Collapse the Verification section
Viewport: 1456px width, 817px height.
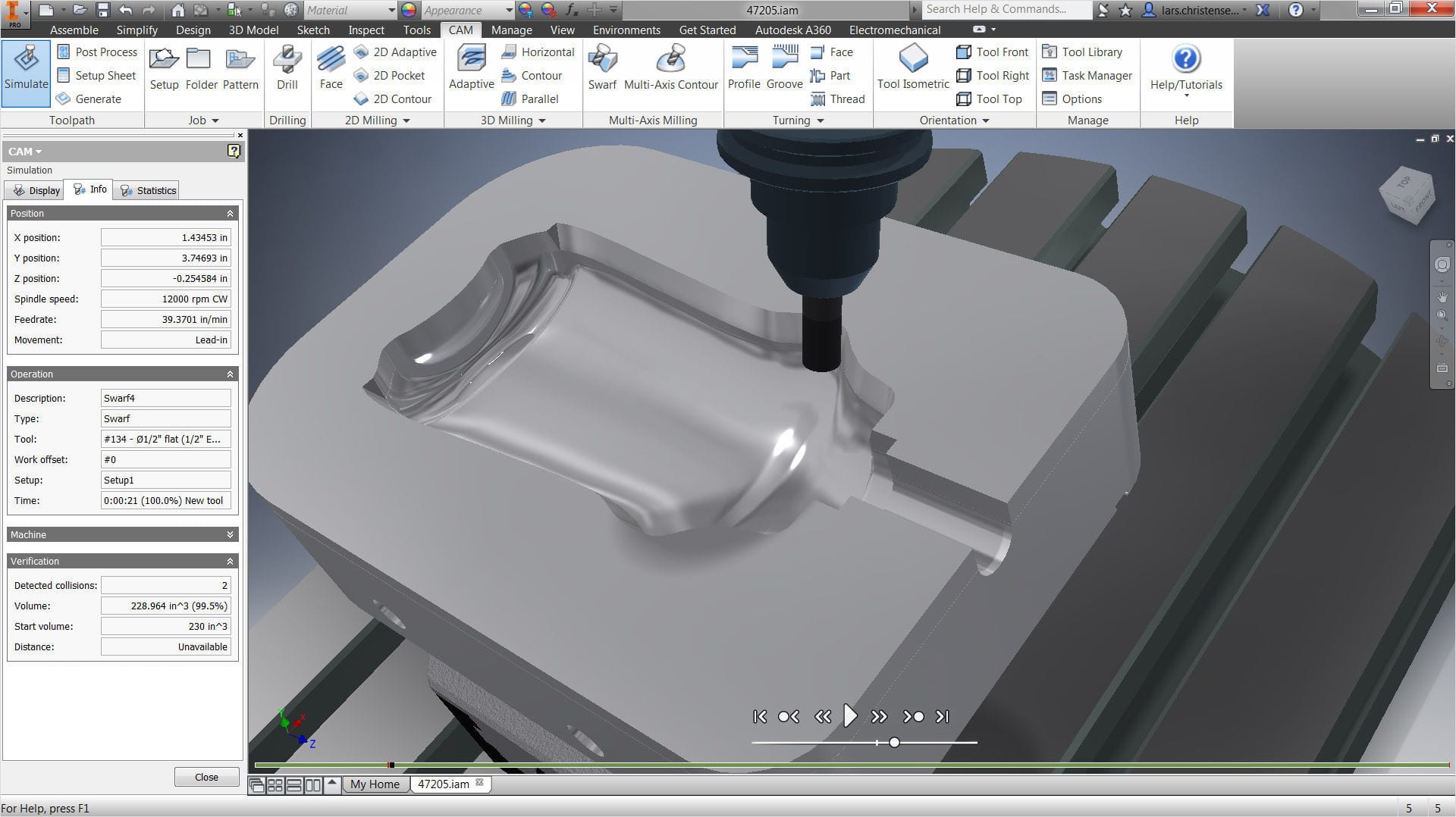click(x=230, y=561)
